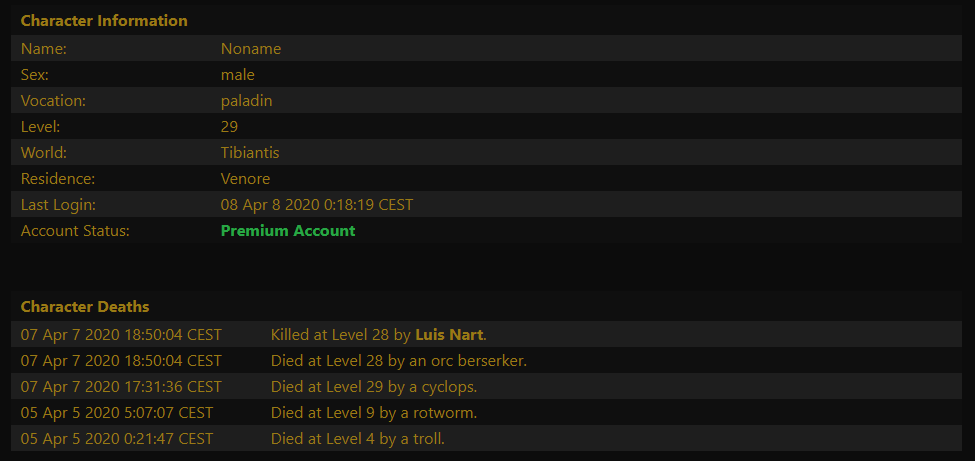
Task: Click the Premium Account status text
Action: 288,231
